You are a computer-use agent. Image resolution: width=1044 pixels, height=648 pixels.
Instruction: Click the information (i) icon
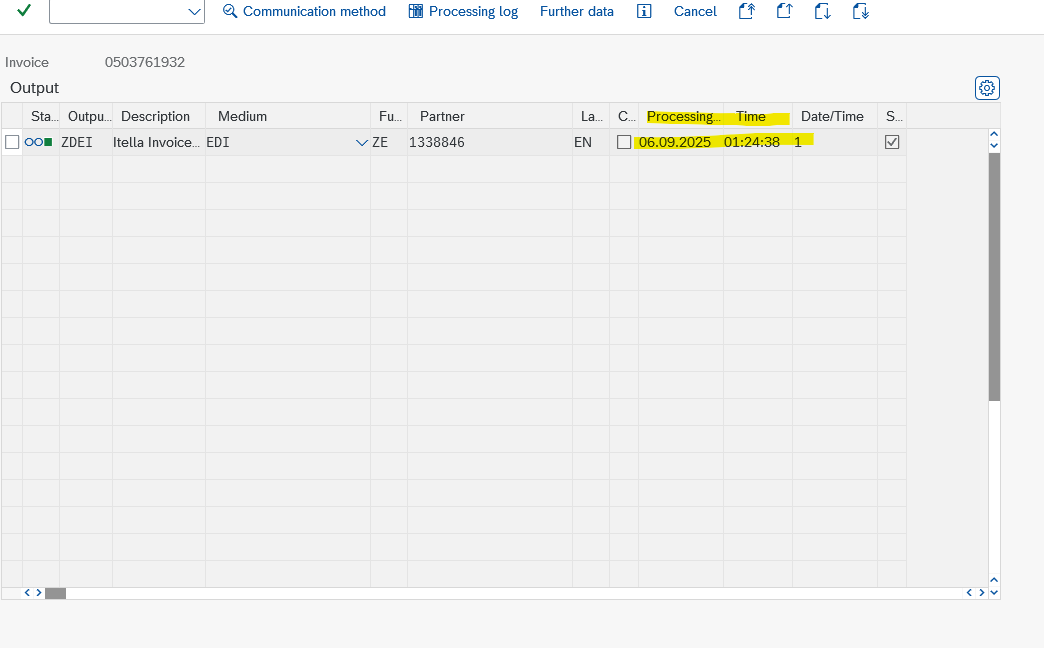click(x=644, y=11)
